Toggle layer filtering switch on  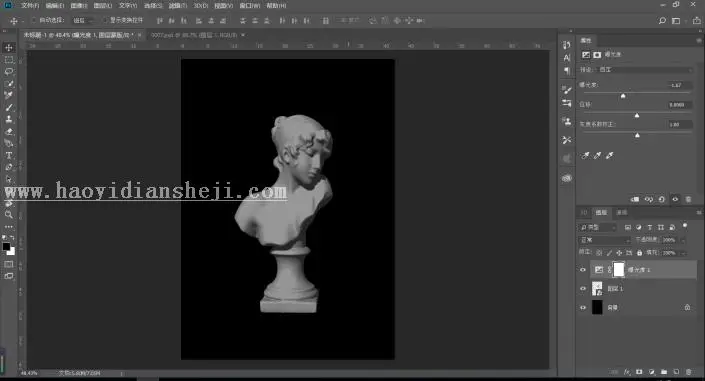click(685, 225)
